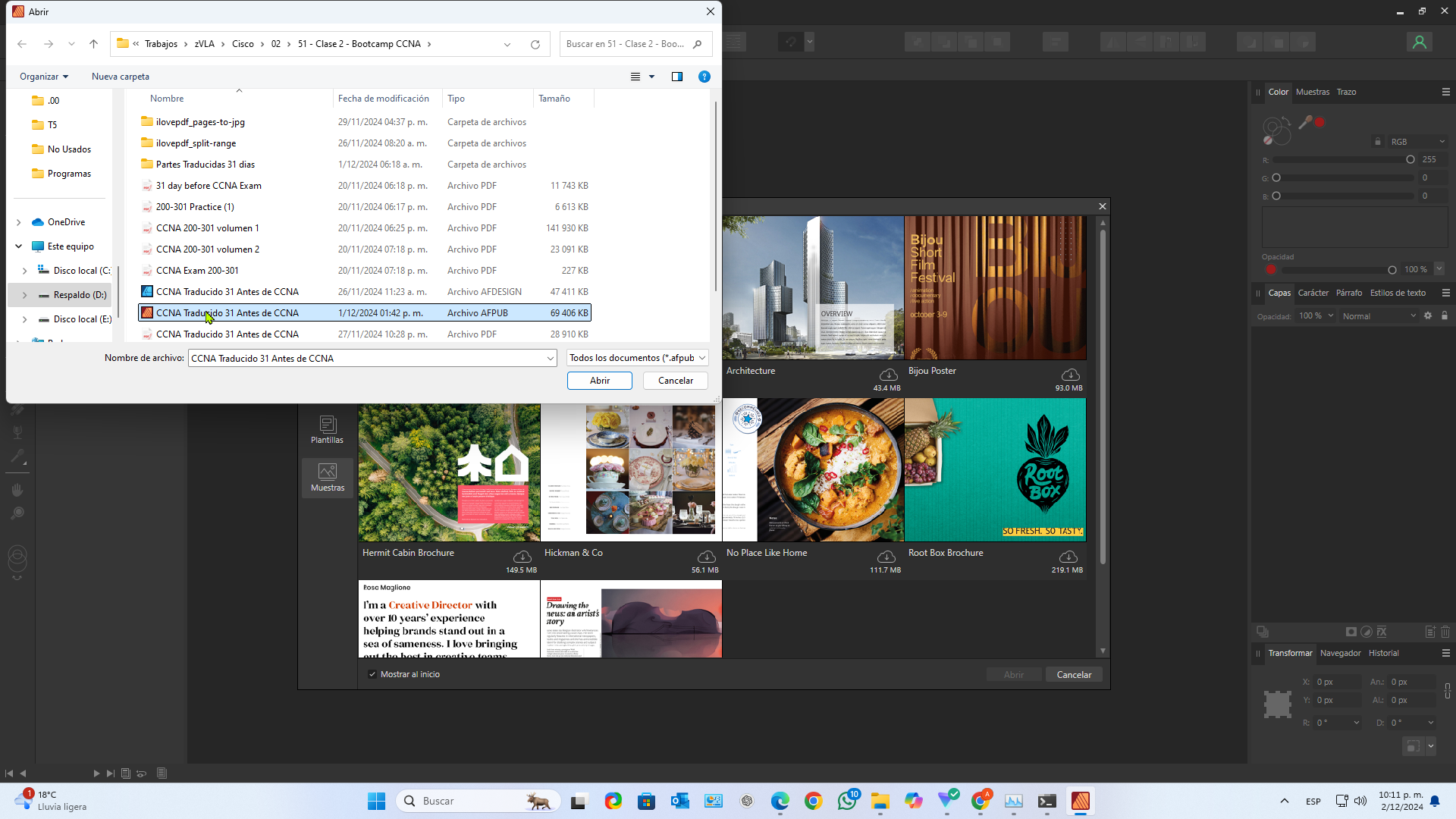
Task: Open the help icon in file dialog
Action: [x=704, y=77]
